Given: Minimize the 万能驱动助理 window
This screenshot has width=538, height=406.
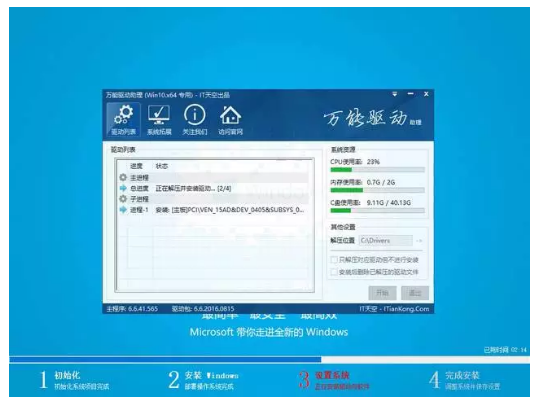Looking at the screenshot, I should click(410, 94).
